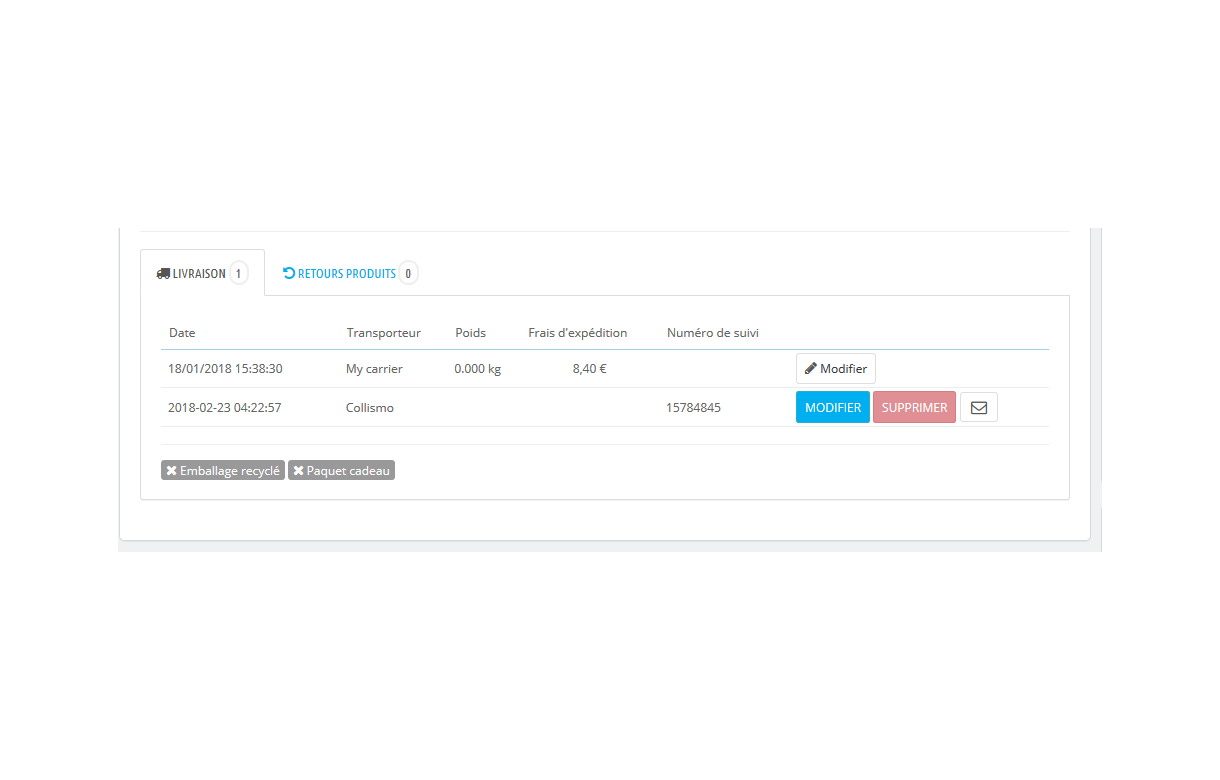The height and width of the screenshot is (780, 1220).
Task: Click the shipping date 18/01/2018 15:38:30
Action: (x=226, y=368)
